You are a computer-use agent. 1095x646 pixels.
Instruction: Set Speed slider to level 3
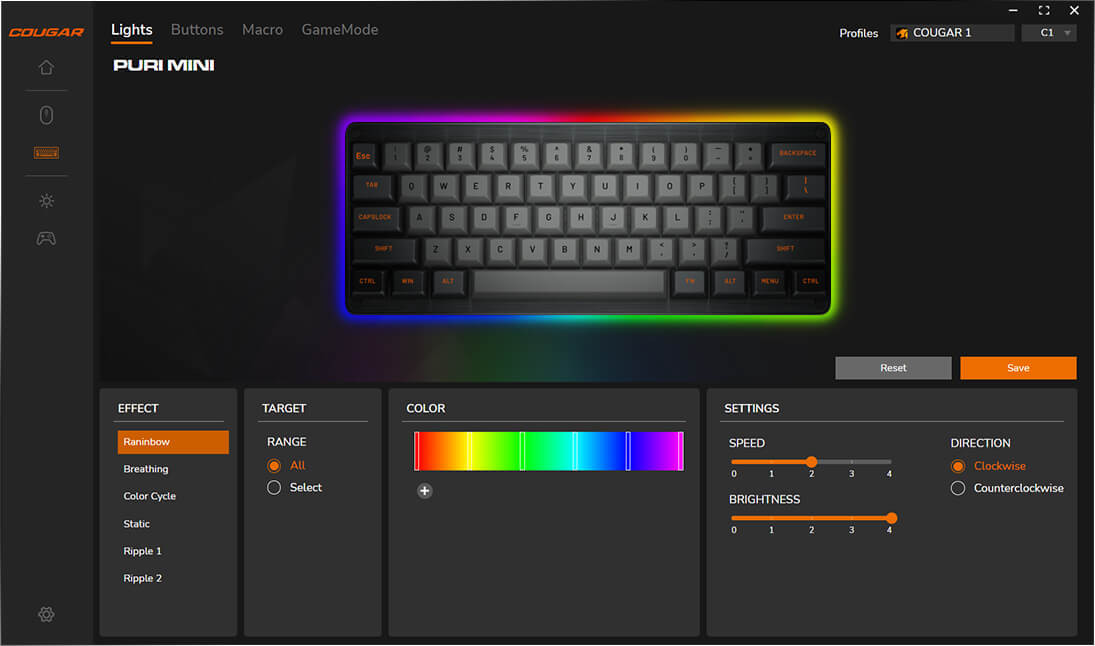(851, 462)
